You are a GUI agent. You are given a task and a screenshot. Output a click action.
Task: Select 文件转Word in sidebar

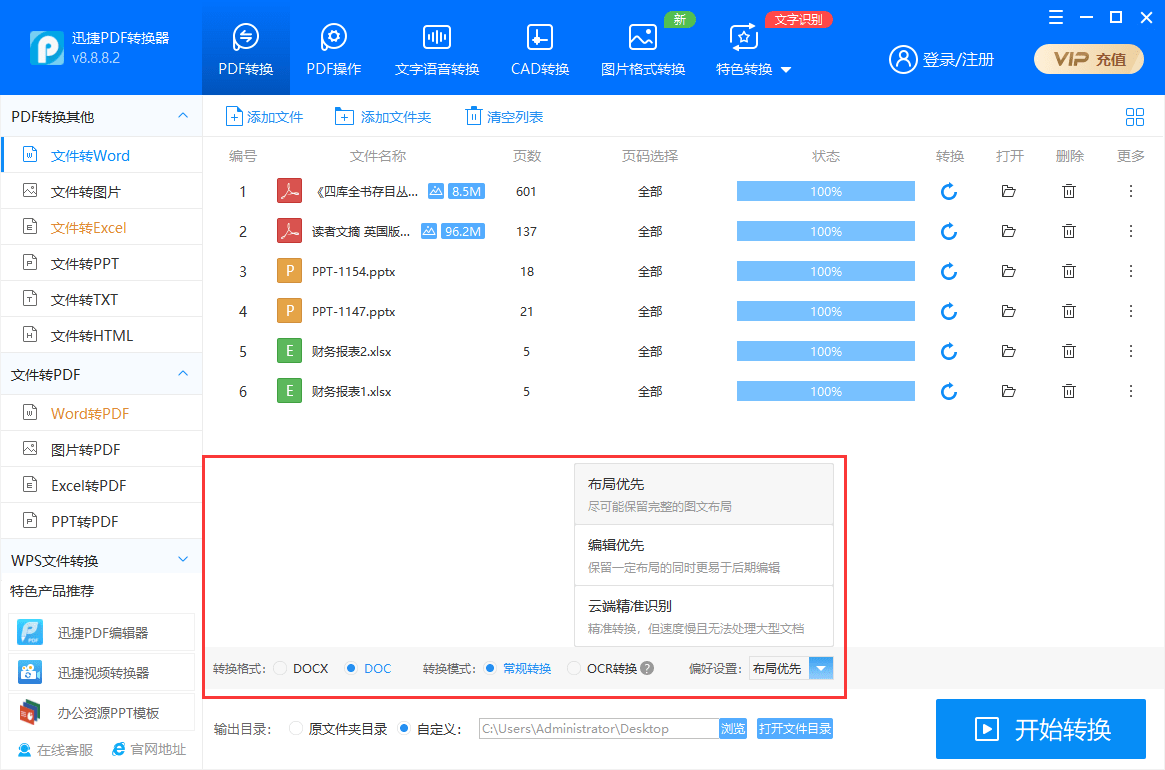102,155
